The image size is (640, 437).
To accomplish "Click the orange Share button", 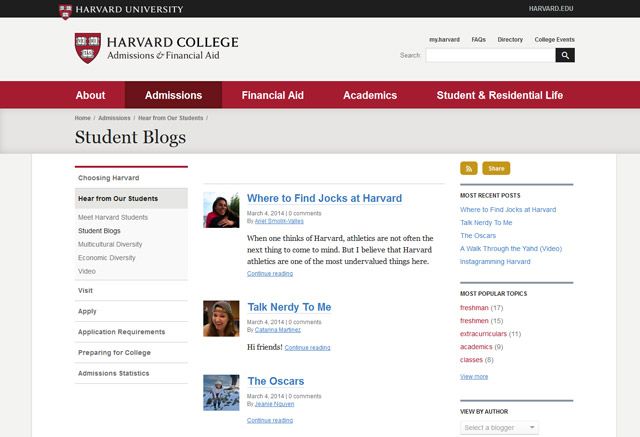I will coord(496,168).
